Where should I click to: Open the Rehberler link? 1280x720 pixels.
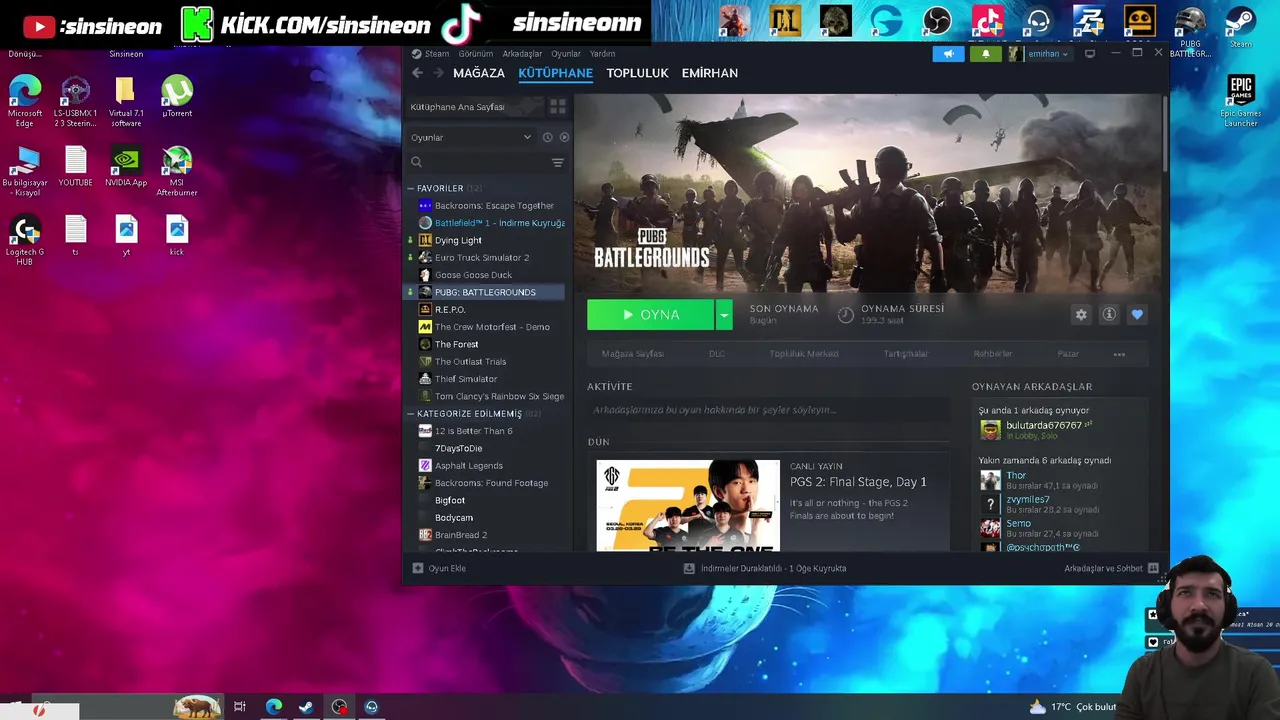tap(993, 354)
